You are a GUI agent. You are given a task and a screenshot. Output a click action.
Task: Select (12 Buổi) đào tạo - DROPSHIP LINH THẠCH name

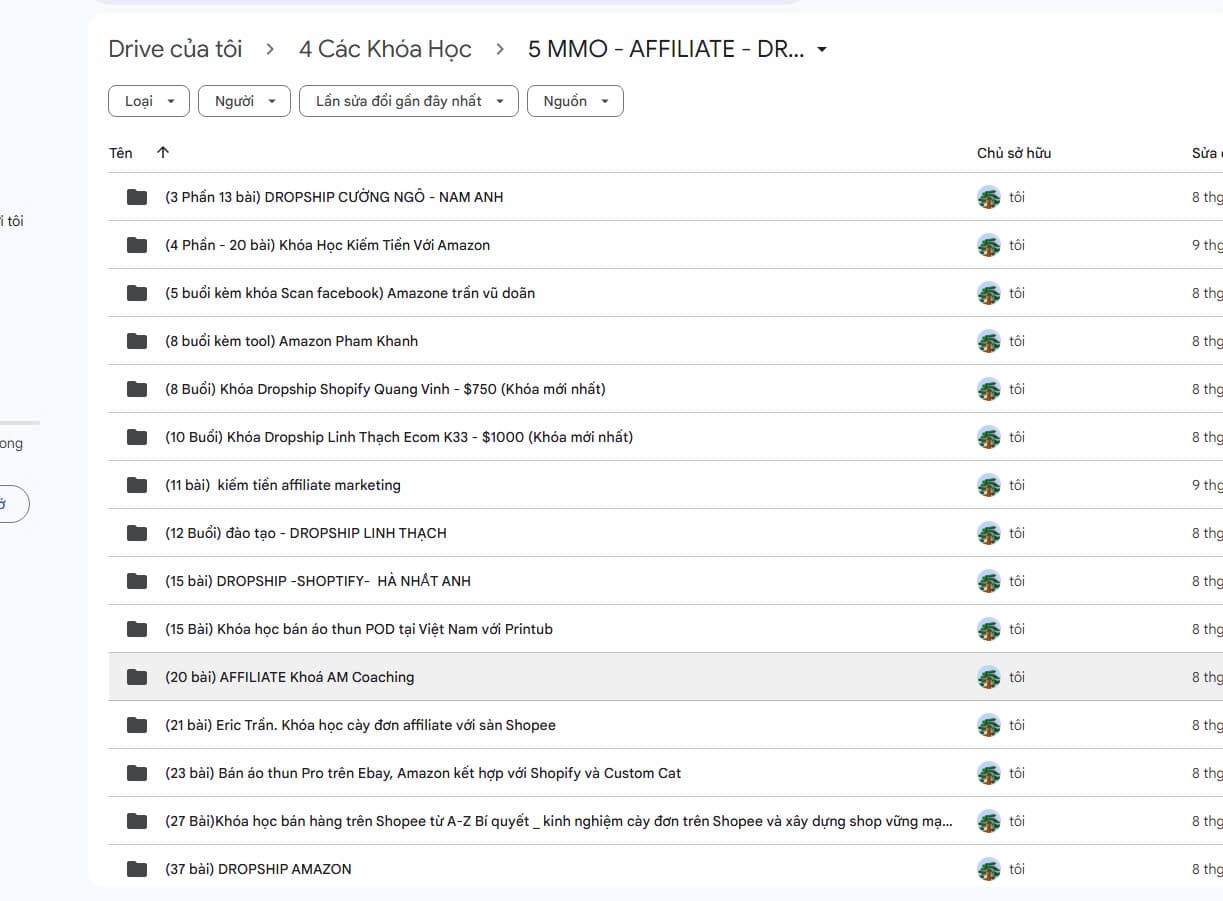[x=306, y=533]
